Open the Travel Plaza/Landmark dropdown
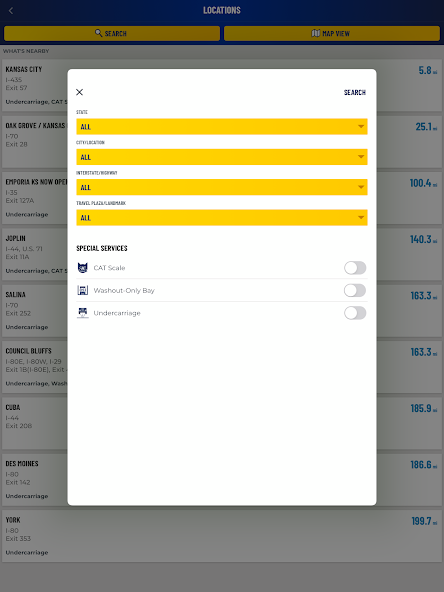The image size is (444, 592). (x=222, y=217)
